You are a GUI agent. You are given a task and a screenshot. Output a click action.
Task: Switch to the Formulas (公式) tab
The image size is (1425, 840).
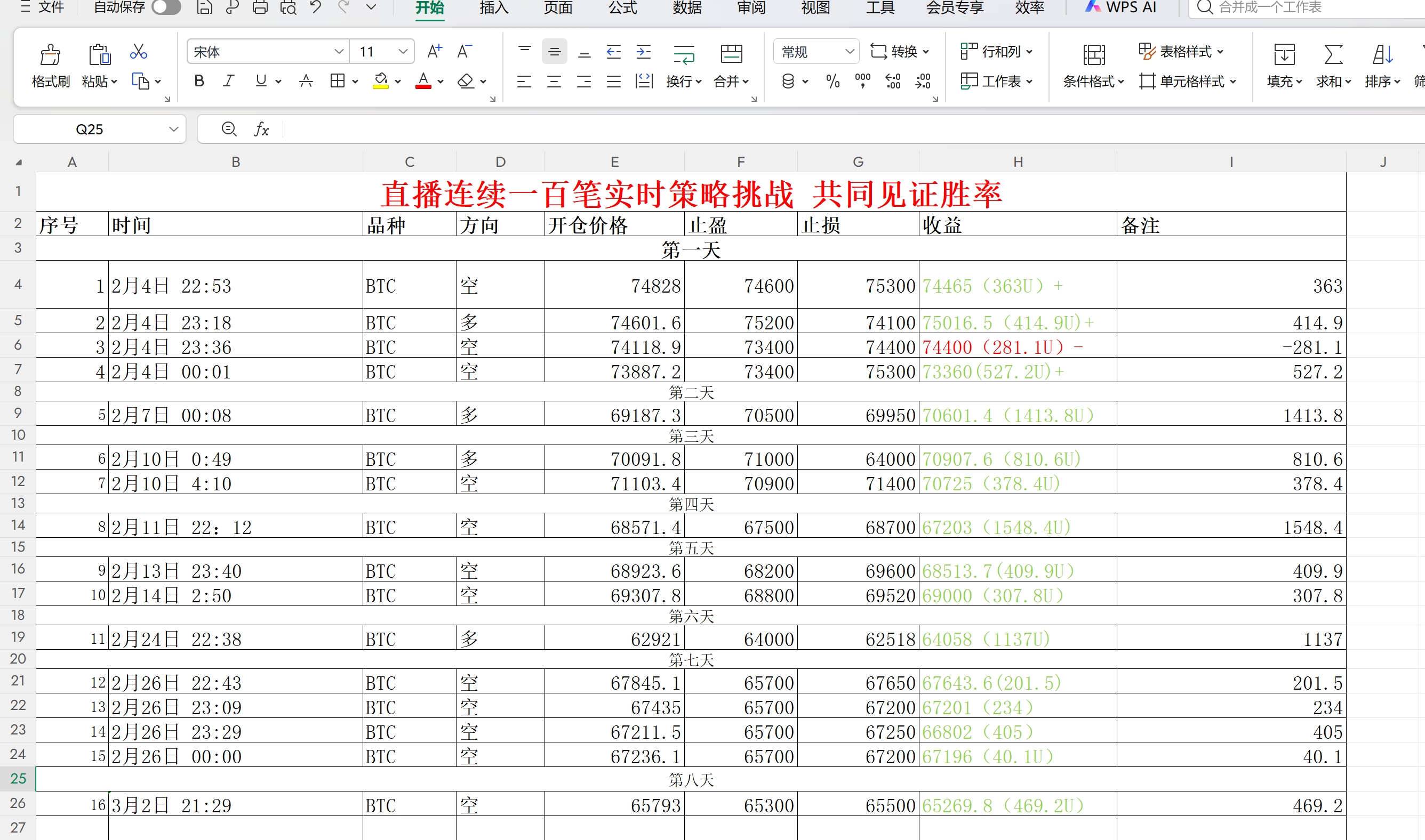[x=622, y=8]
